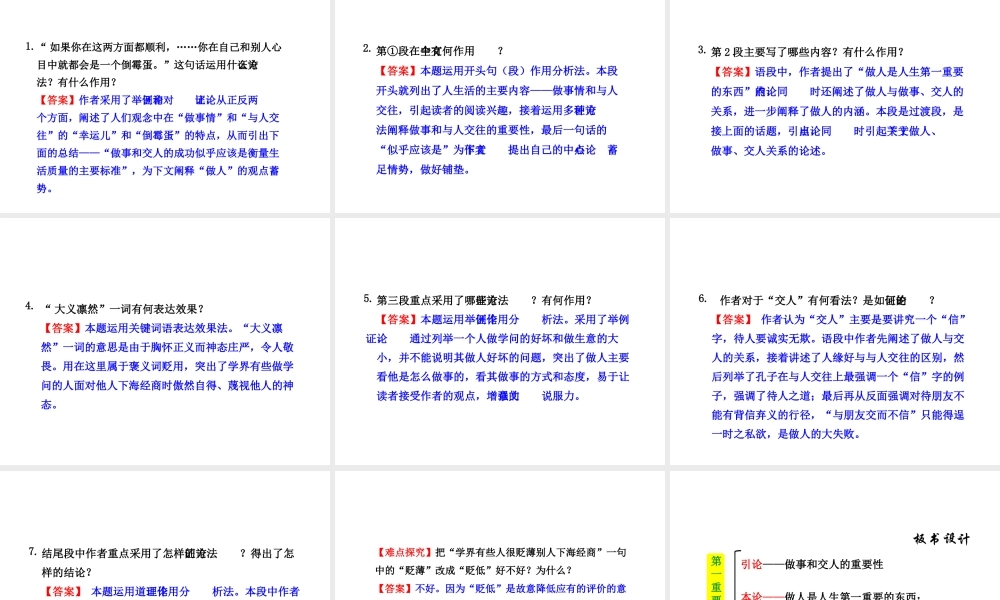Image resolution: width=1000 pixels, height=600 pixels.
Task: Click the text '足情势，做好铺垫。' in slide 2
Action: click(423, 170)
